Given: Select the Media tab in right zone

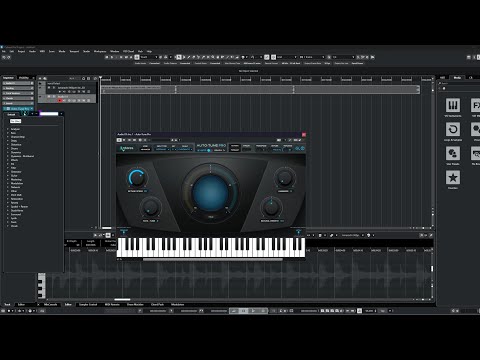Looking at the screenshot, I should 457,78.
